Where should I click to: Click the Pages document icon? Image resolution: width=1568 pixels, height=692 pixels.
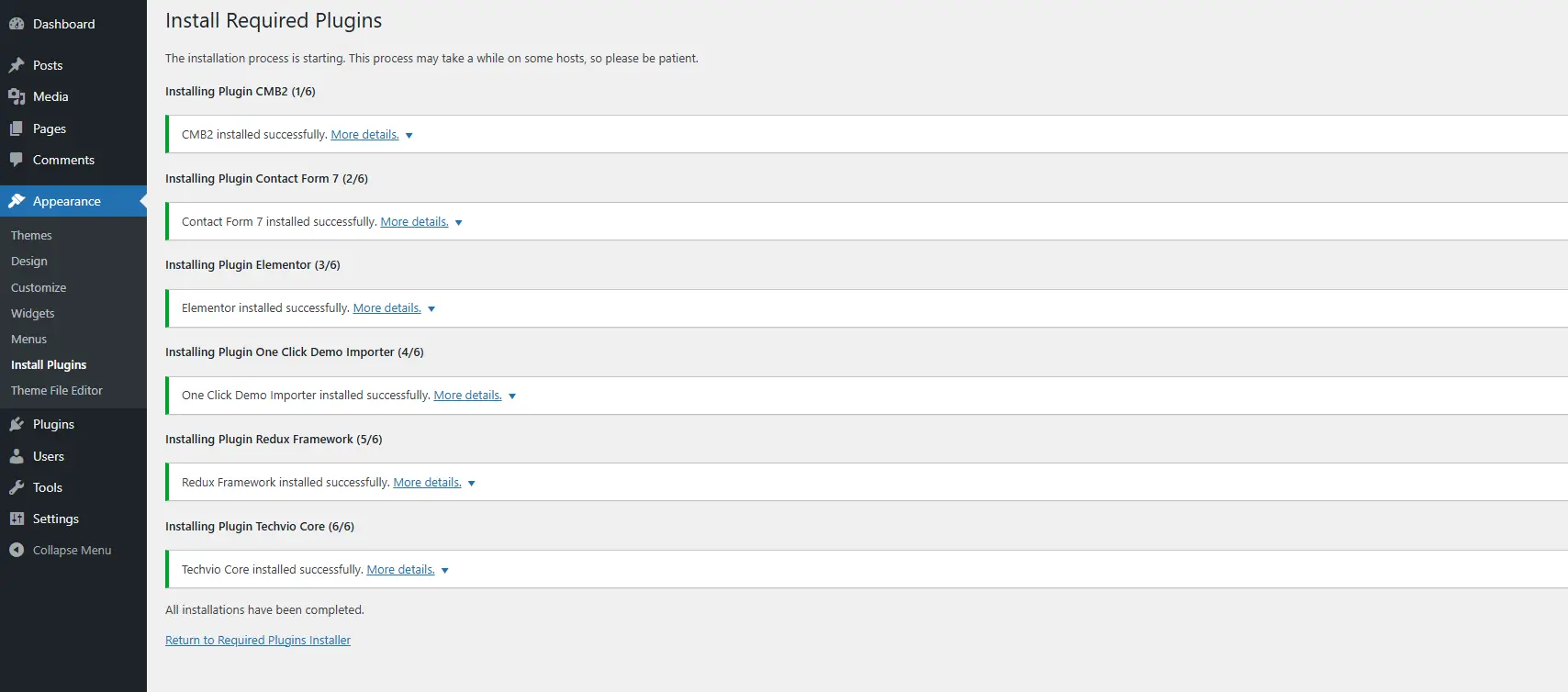click(17, 128)
